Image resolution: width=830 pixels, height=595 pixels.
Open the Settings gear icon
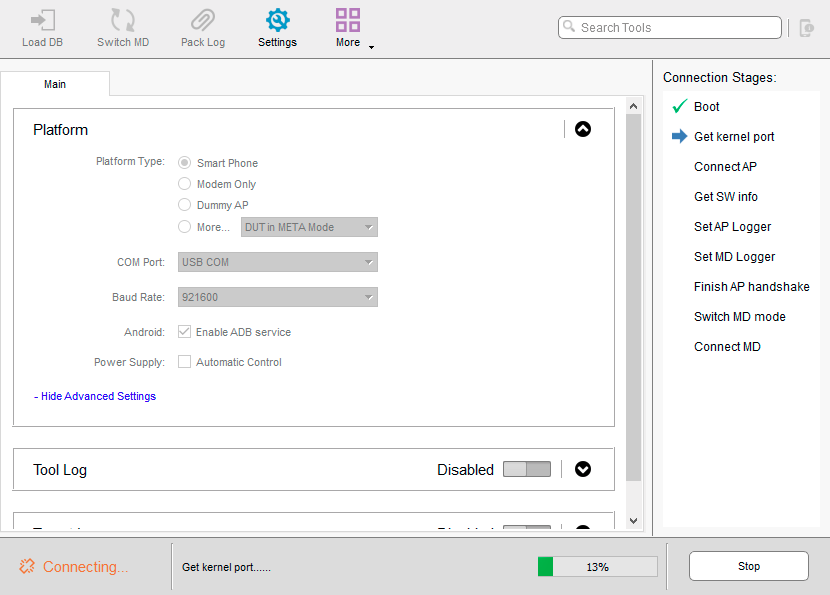click(x=277, y=21)
